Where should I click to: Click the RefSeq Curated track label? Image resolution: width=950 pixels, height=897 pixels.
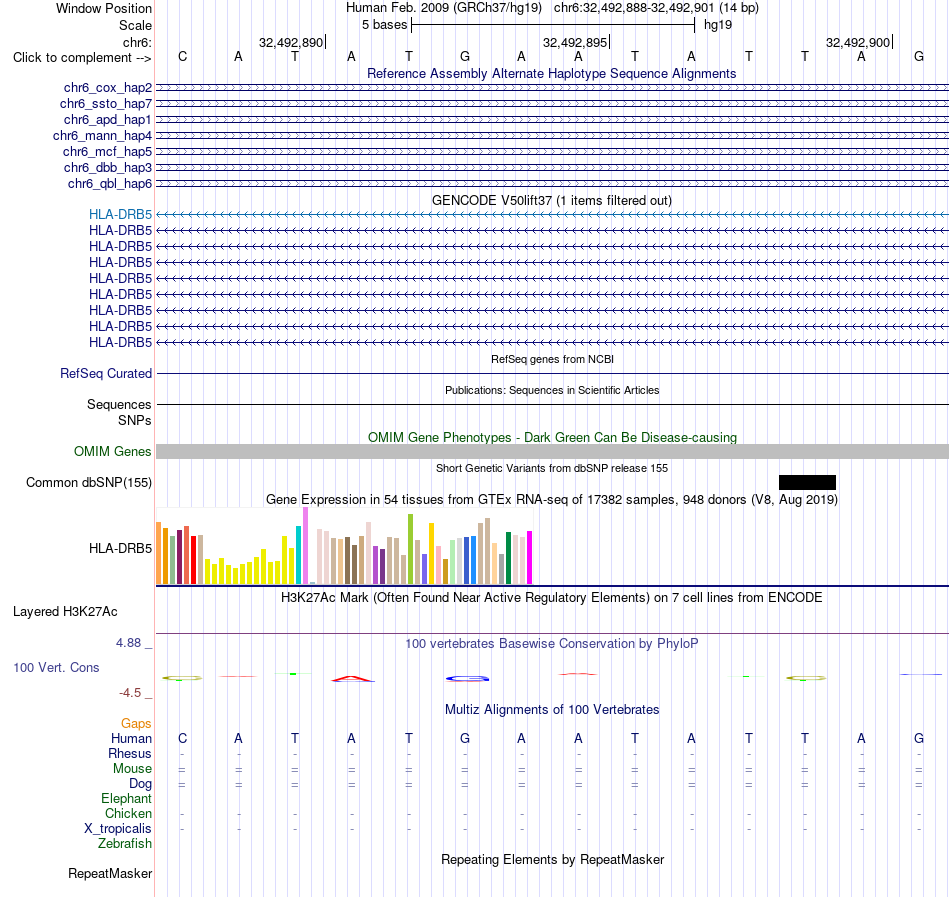tap(105, 373)
